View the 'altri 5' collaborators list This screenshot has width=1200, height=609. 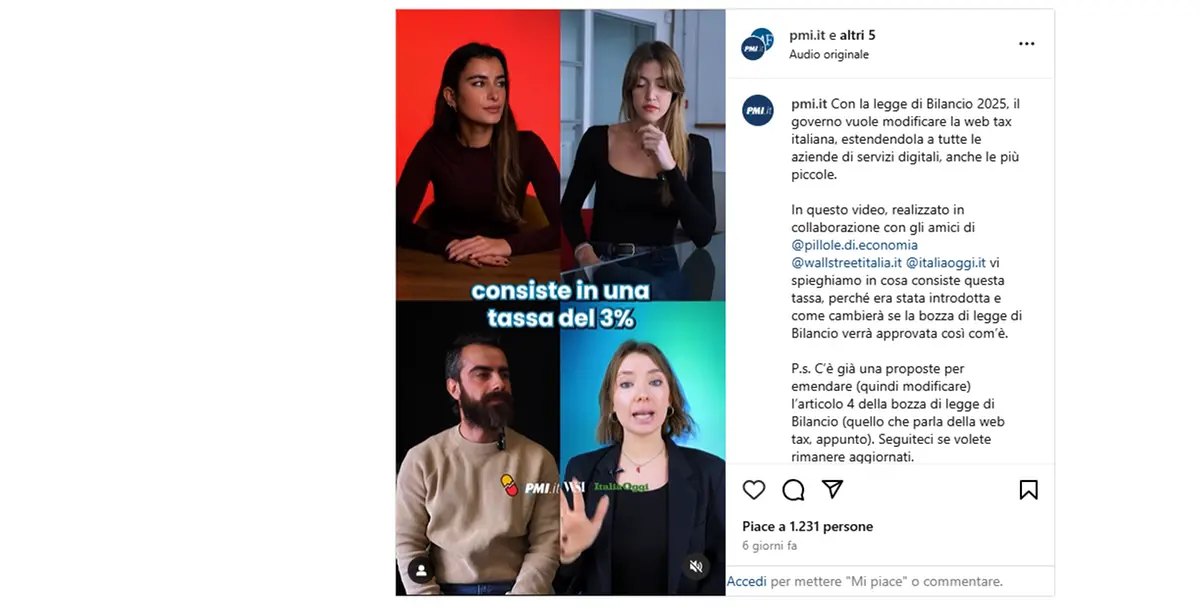(858, 35)
